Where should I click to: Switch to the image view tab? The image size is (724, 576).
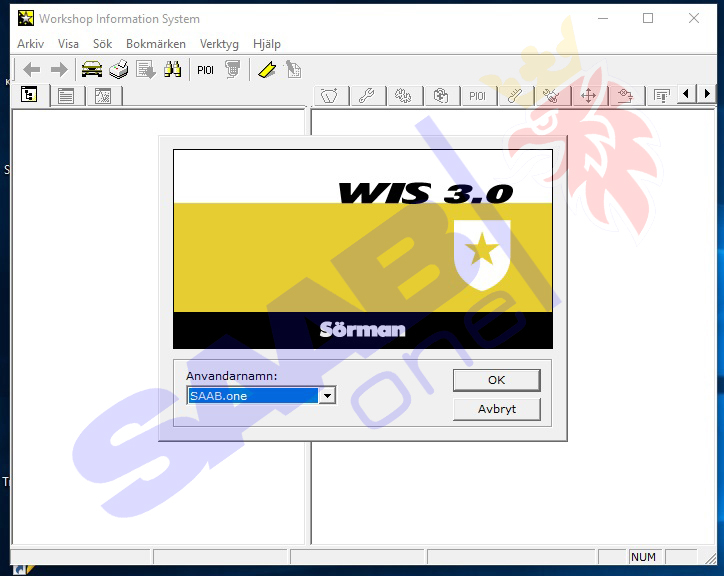coord(102,95)
